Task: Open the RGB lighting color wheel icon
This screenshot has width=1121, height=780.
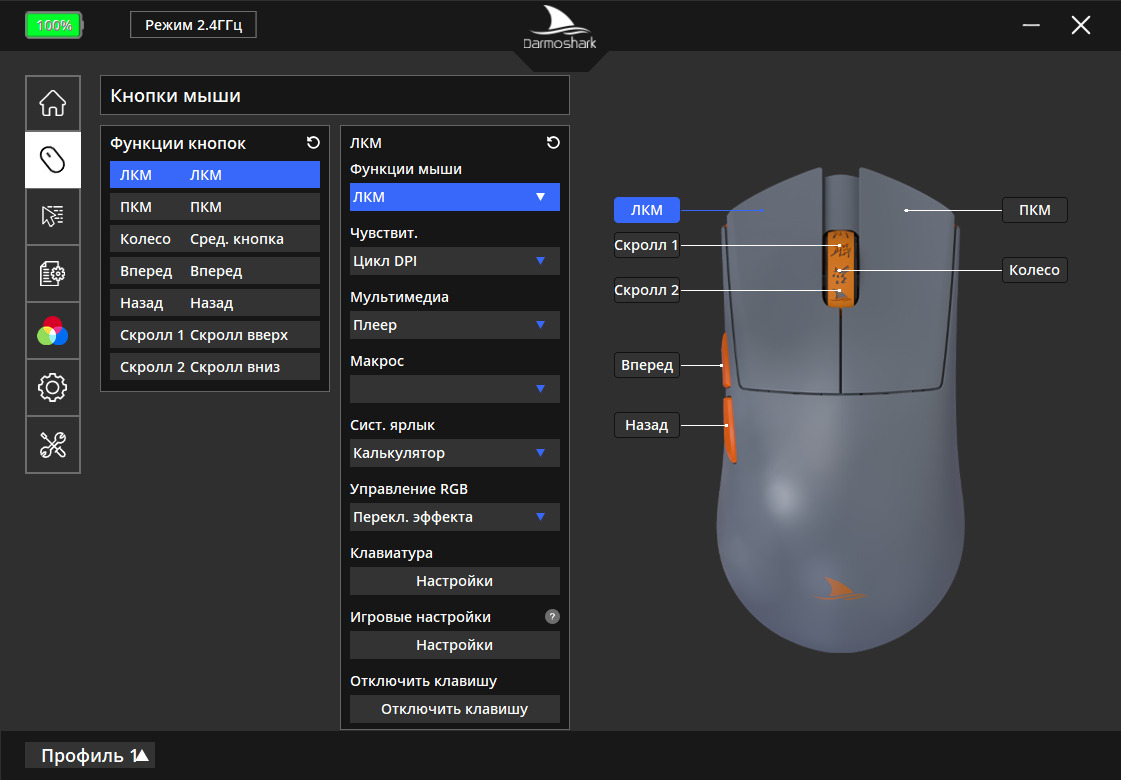Action: (x=53, y=330)
